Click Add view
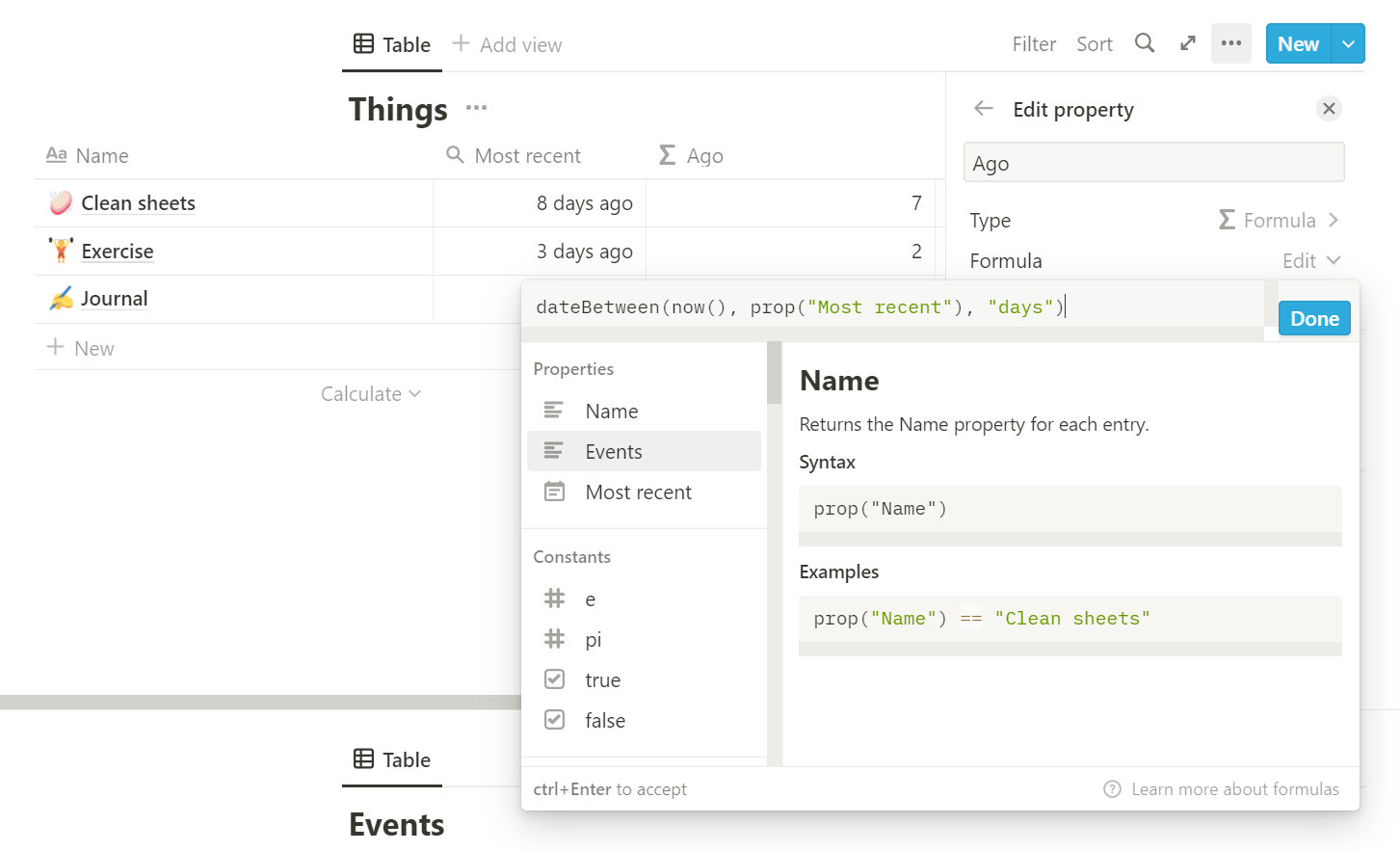Viewport: 1400px width, 851px height. [x=507, y=44]
